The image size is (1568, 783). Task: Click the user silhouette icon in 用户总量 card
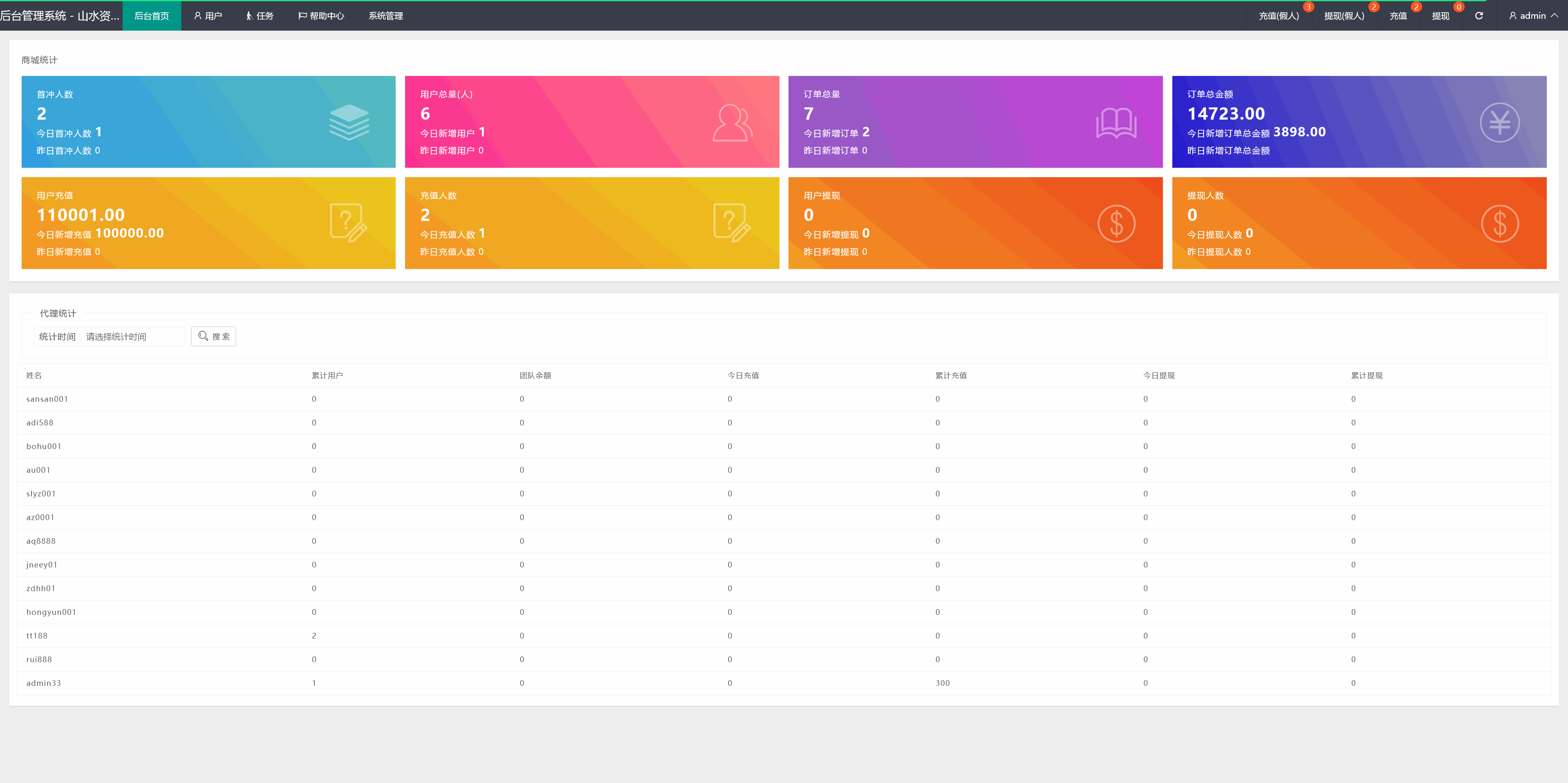(732, 123)
